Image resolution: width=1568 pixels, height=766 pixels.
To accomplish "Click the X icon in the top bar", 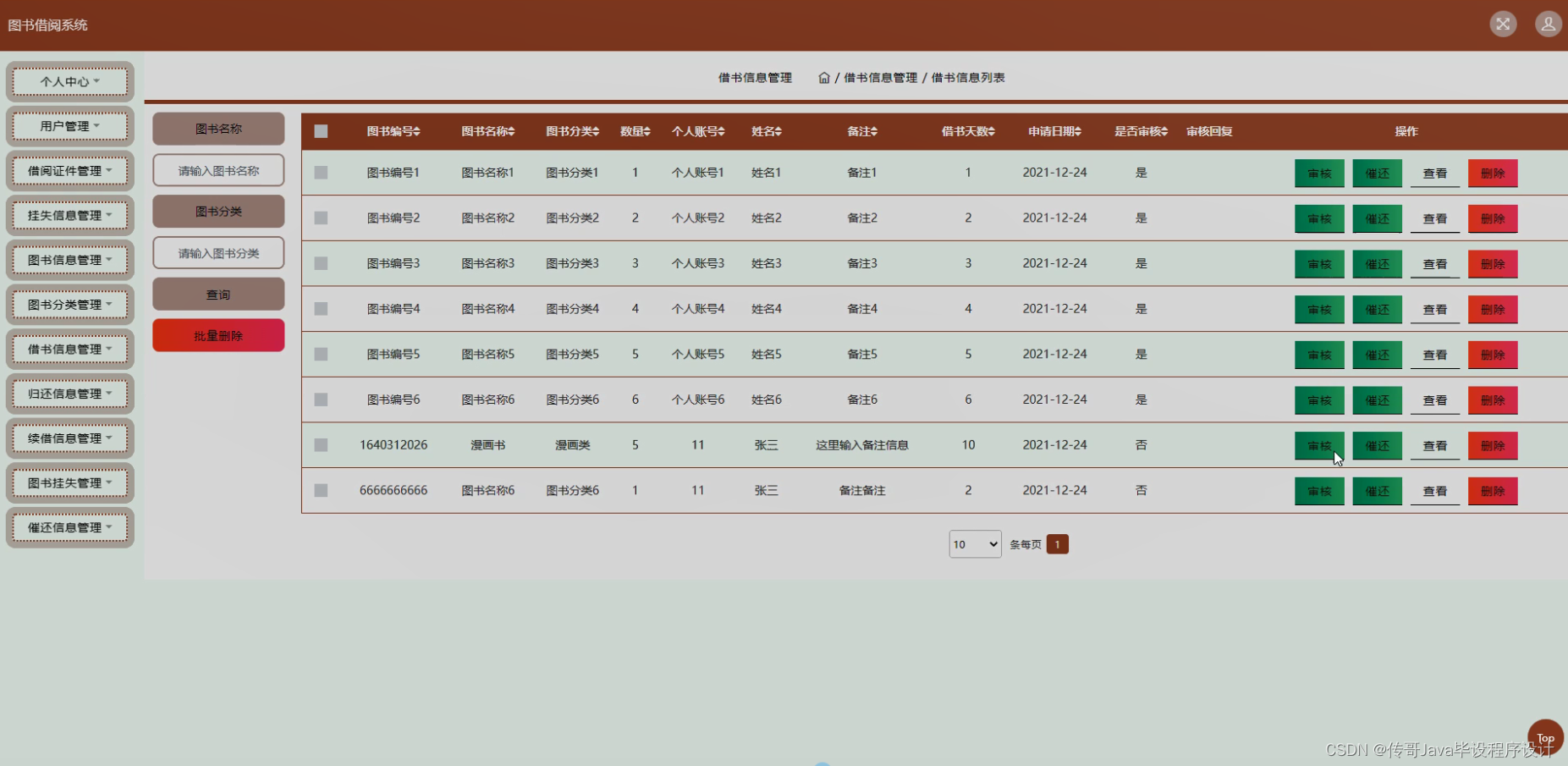I will [1503, 24].
